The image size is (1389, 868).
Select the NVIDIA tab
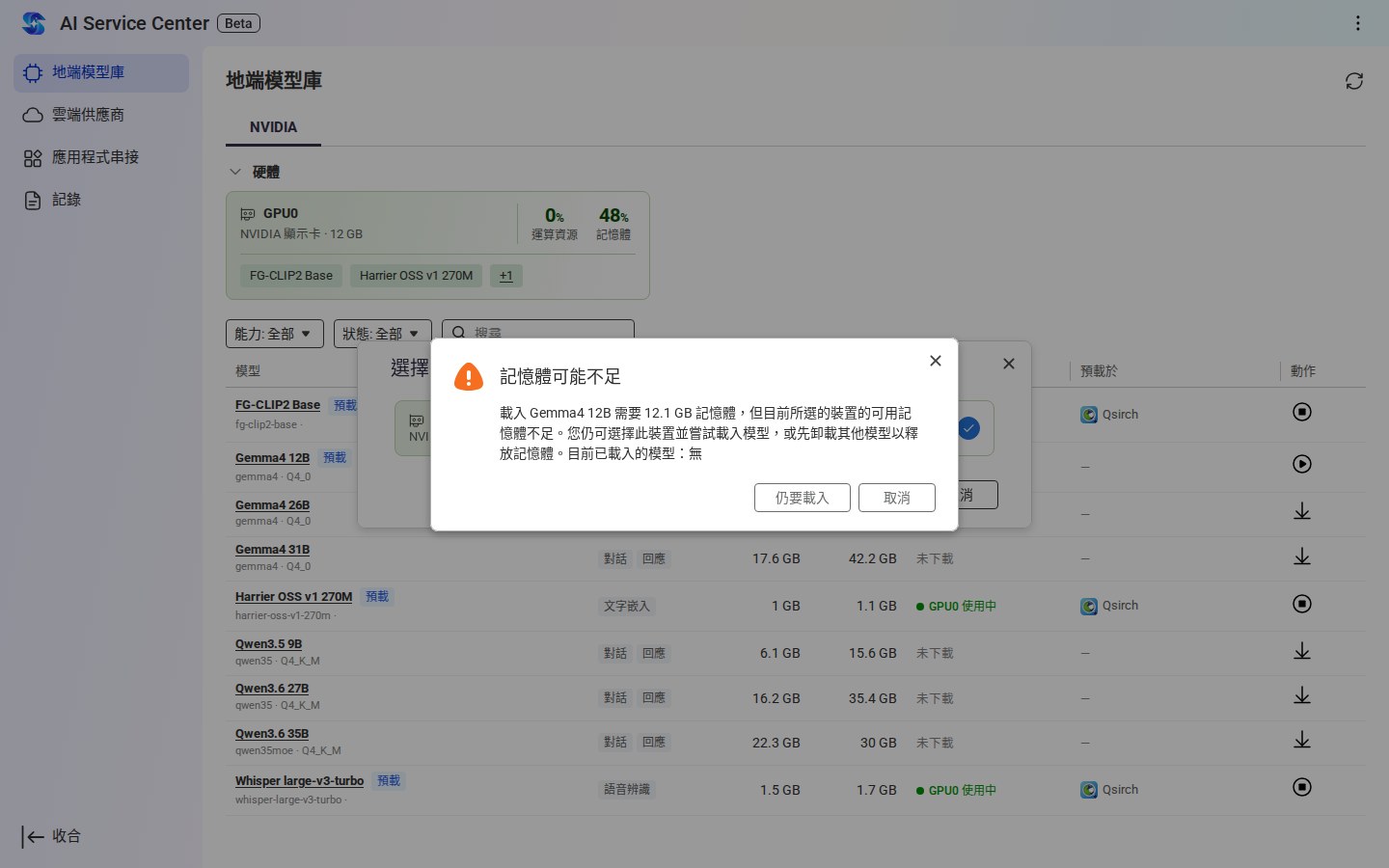tap(273, 127)
